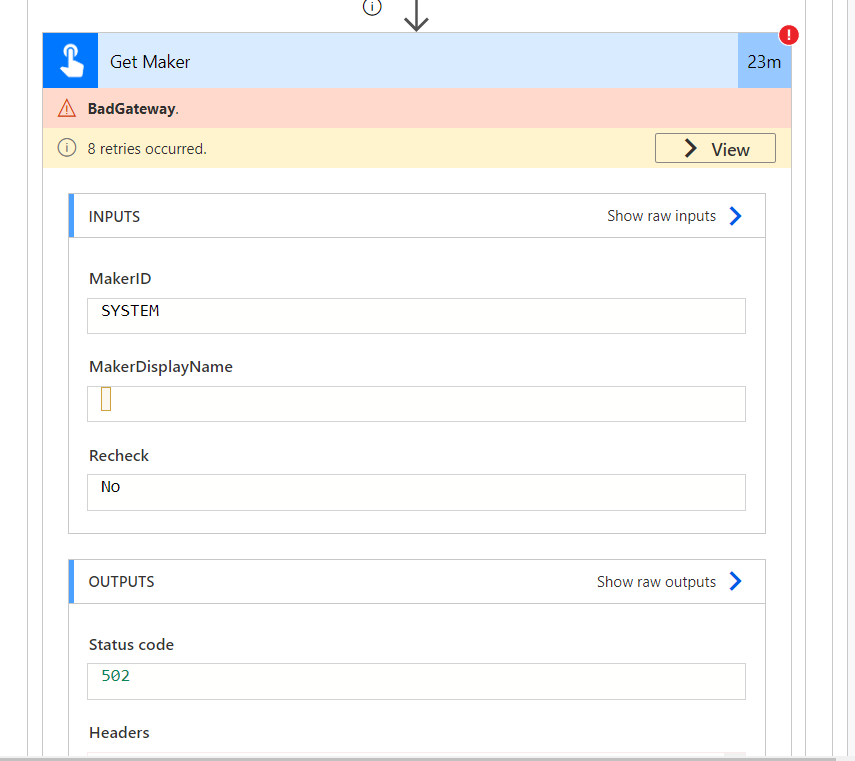Expand raw outputs using the OUTPUTS chevron

pyautogui.click(x=735, y=581)
